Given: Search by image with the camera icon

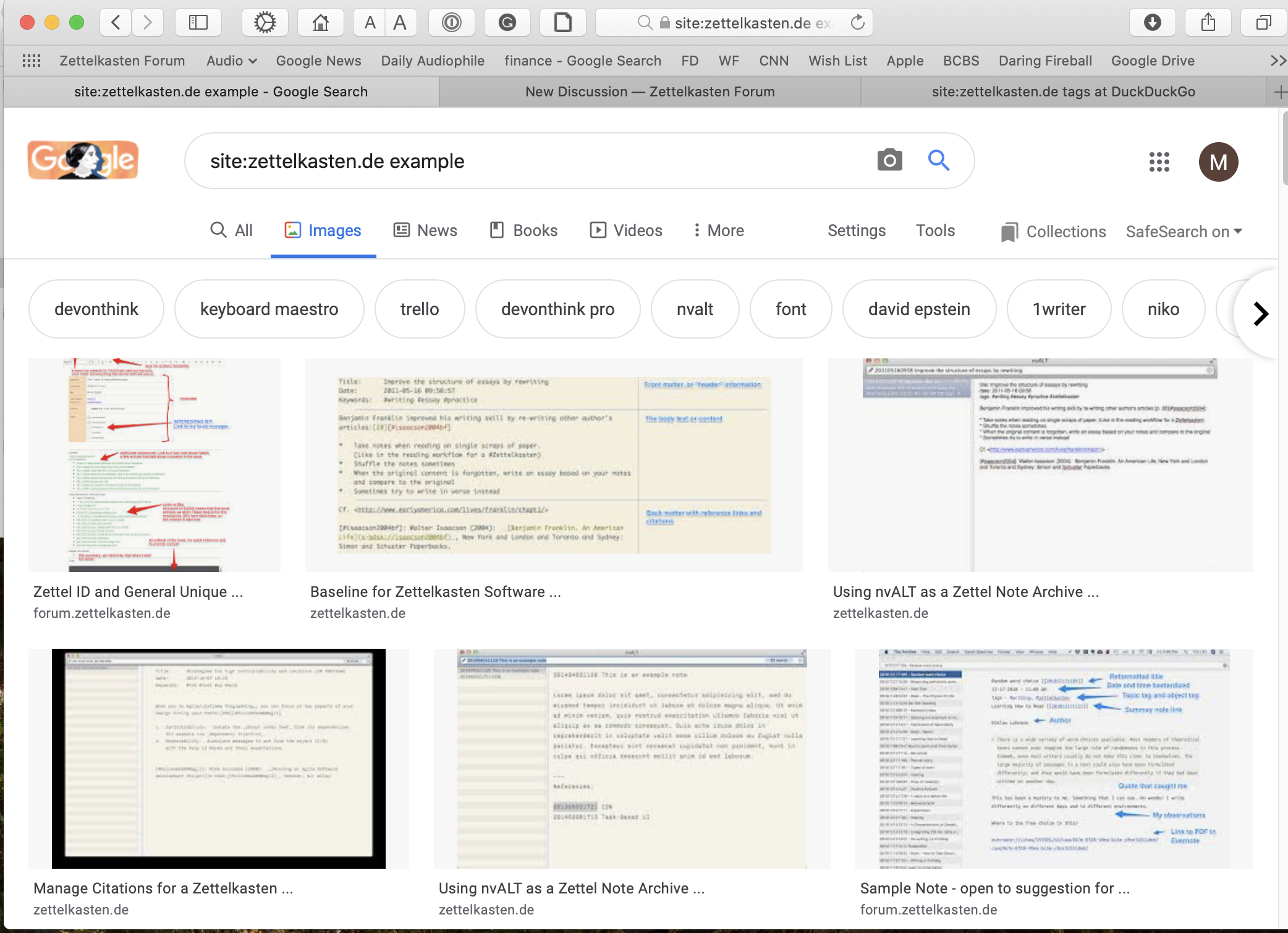Looking at the screenshot, I should tap(890, 160).
